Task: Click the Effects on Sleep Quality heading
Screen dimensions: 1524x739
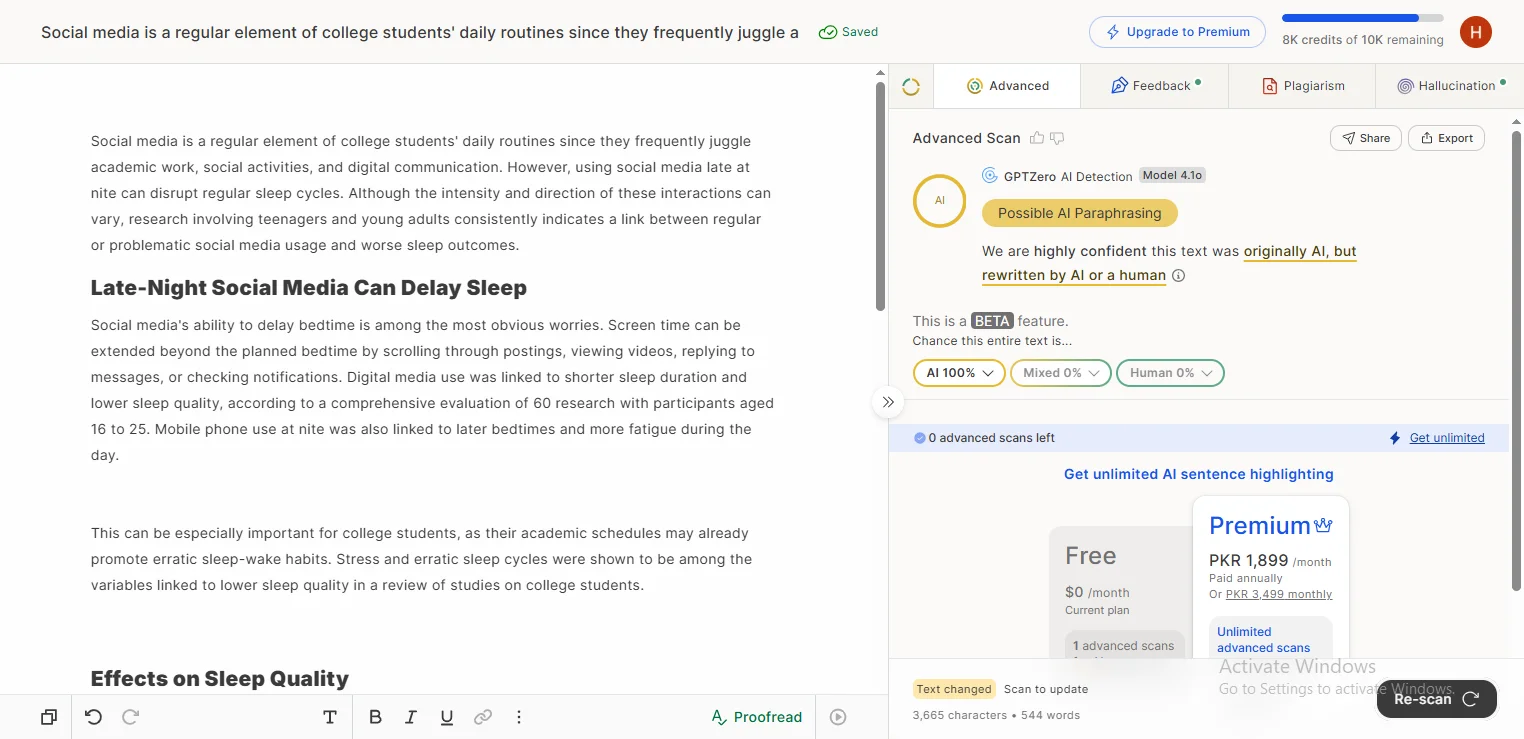Action: pos(220,679)
